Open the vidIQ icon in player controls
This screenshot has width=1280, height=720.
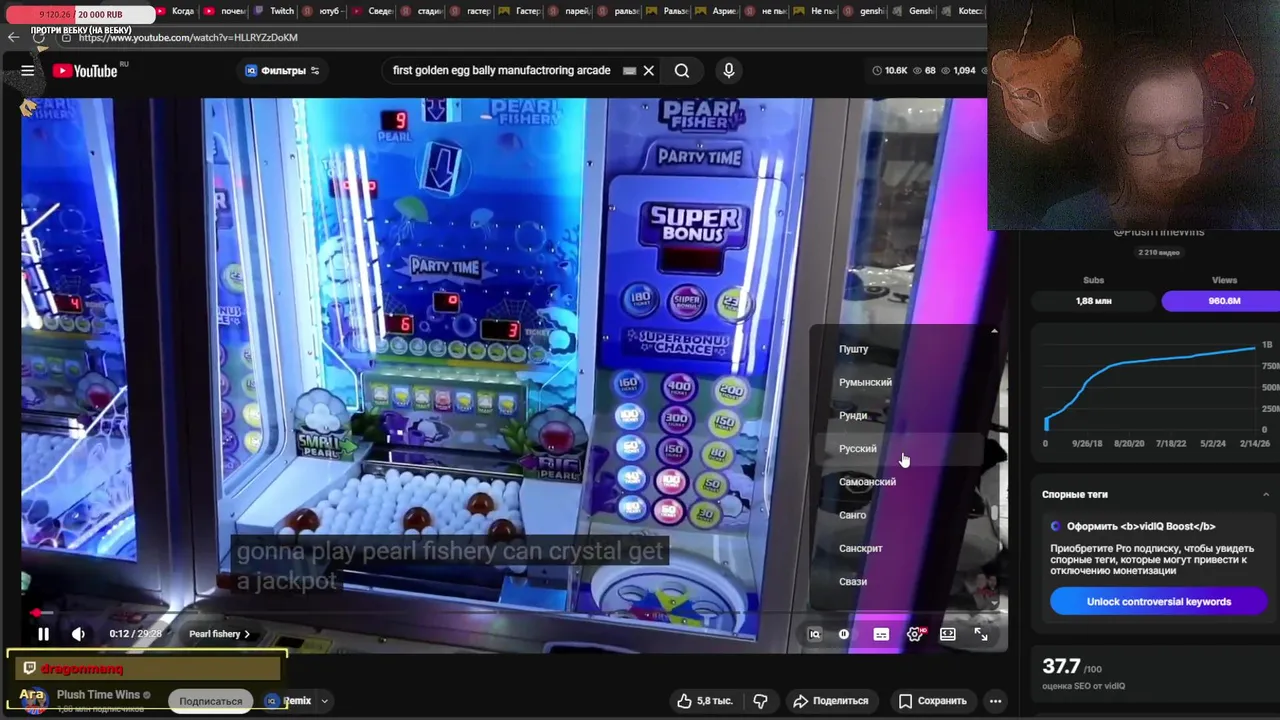point(814,634)
